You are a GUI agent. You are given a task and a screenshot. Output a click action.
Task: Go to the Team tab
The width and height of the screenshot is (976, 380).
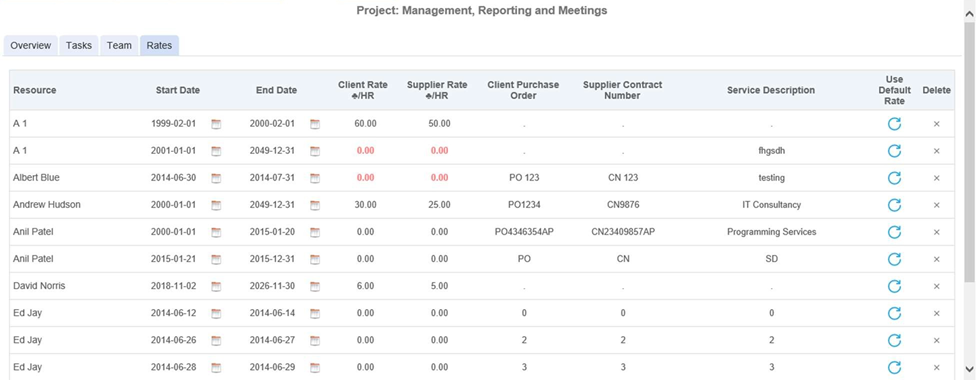pos(119,45)
